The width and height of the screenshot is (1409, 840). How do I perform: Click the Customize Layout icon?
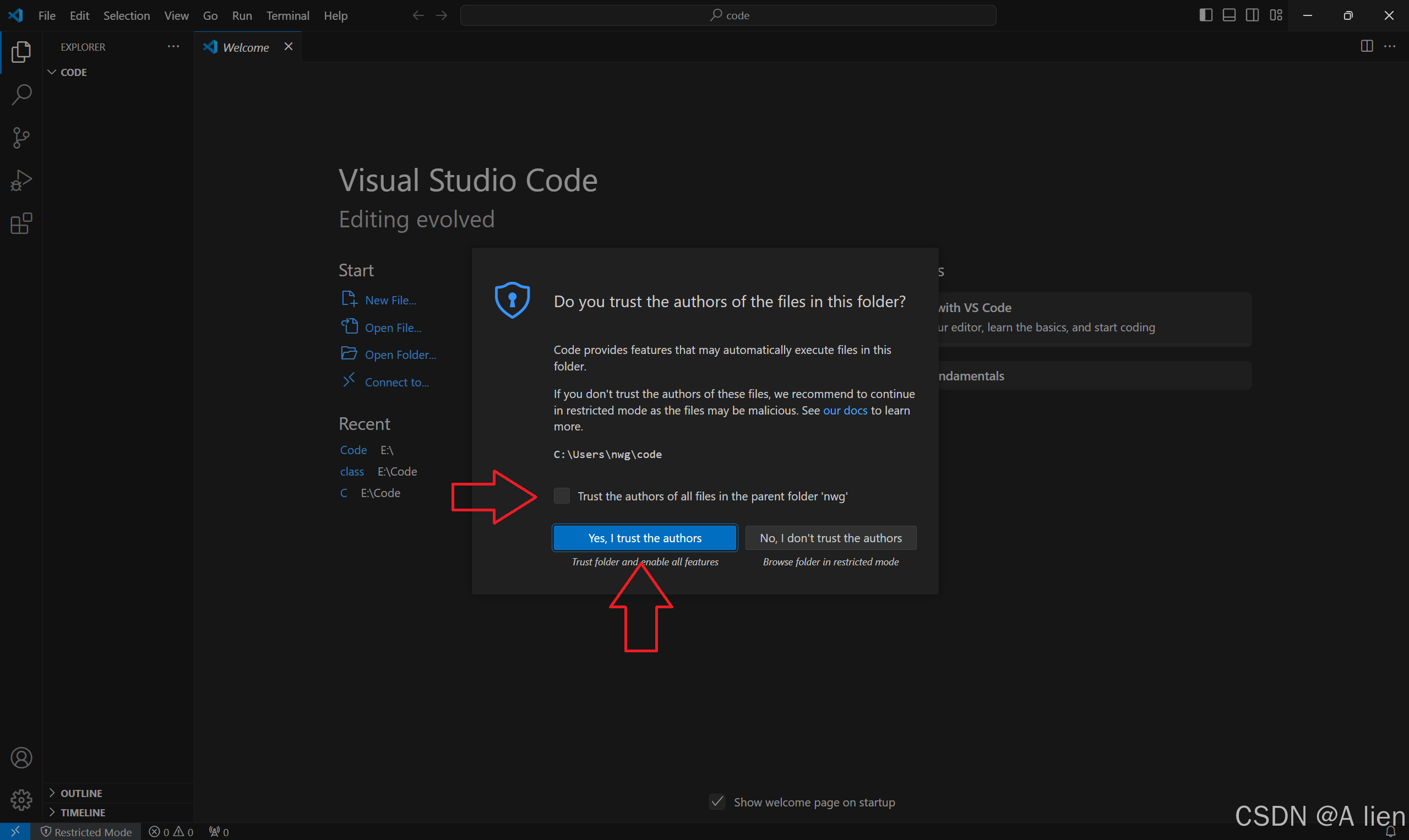[x=1275, y=15]
